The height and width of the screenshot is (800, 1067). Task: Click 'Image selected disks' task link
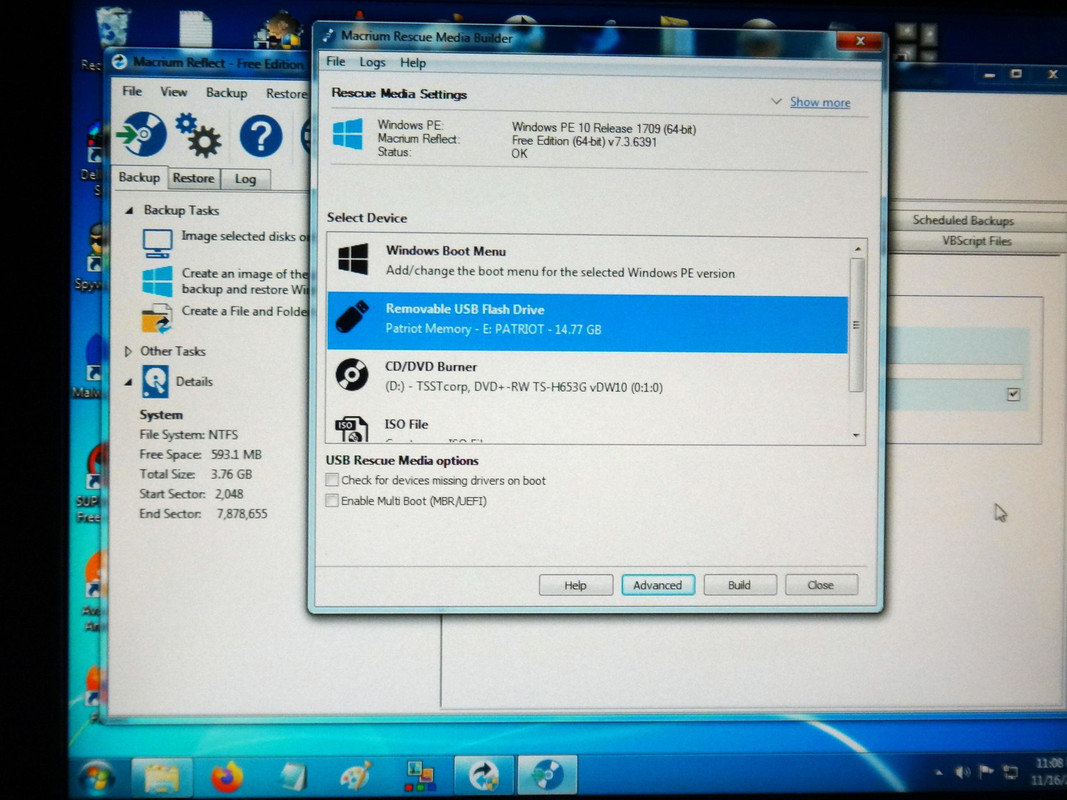(x=245, y=237)
